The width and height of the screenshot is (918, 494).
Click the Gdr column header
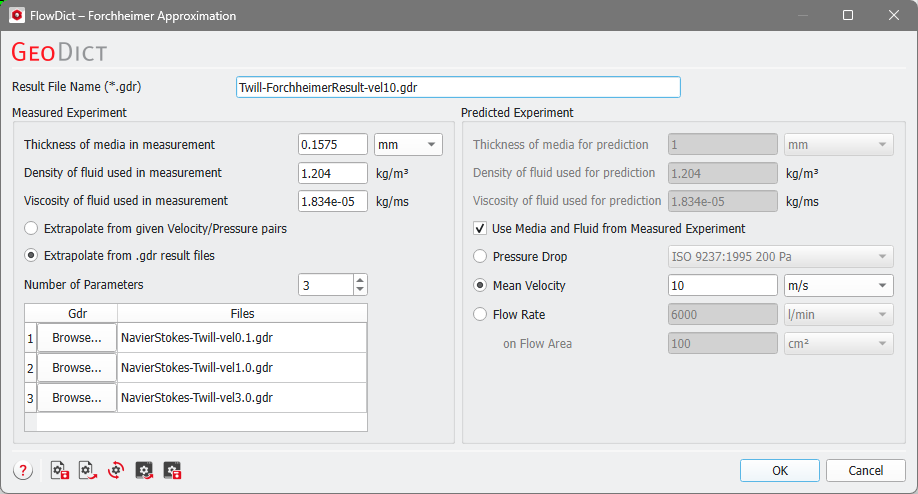[77, 313]
